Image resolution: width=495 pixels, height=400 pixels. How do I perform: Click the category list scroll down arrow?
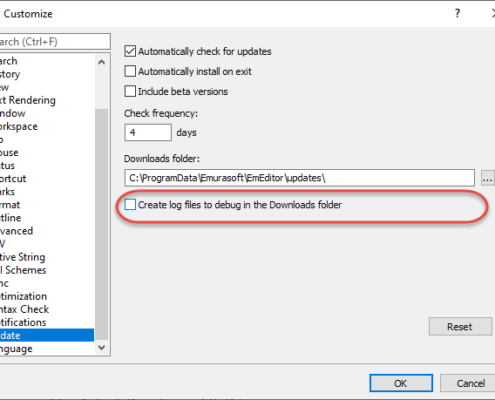coord(102,348)
